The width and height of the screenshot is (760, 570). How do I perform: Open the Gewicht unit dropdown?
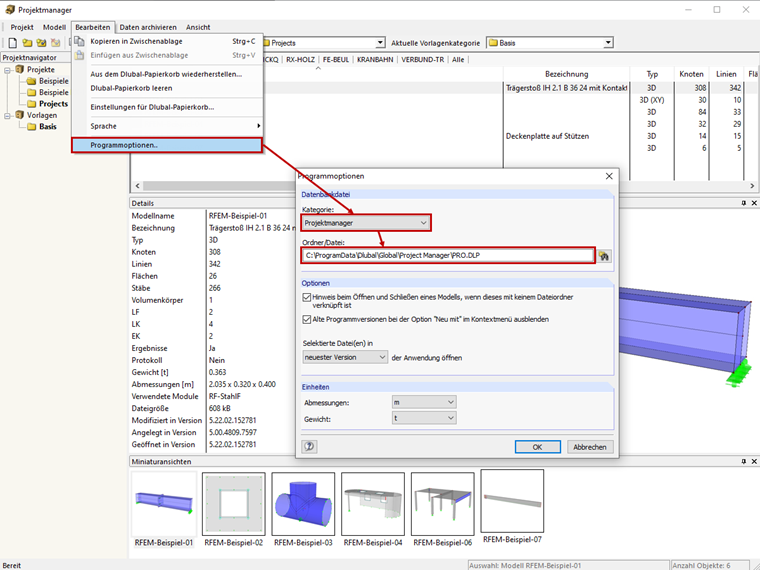pyautogui.click(x=424, y=418)
